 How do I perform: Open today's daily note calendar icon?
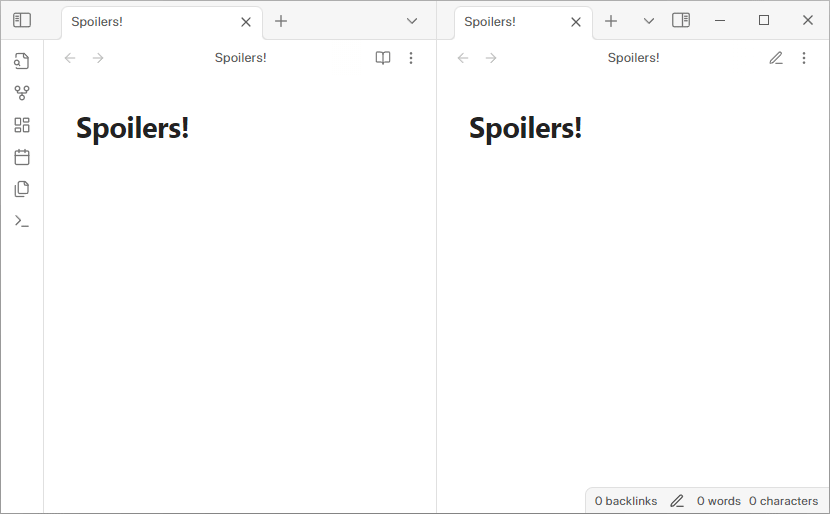(22, 157)
